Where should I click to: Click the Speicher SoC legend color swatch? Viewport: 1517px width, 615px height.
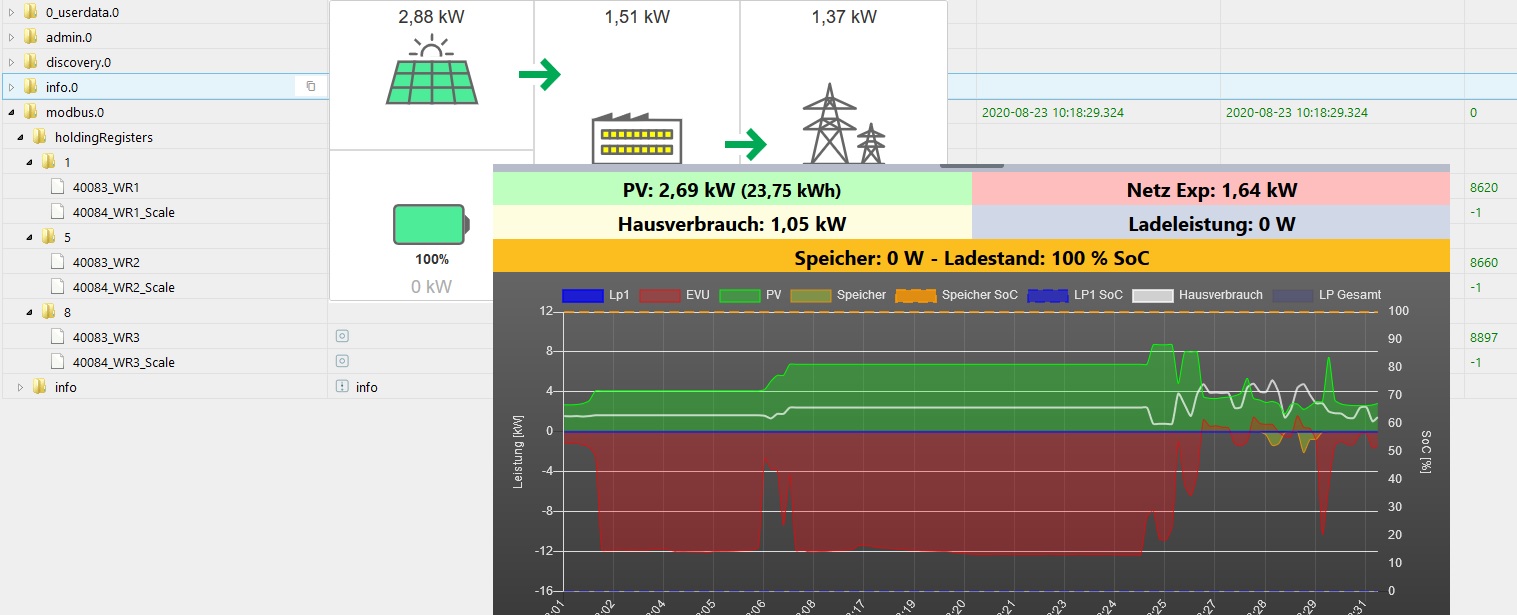click(x=916, y=295)
